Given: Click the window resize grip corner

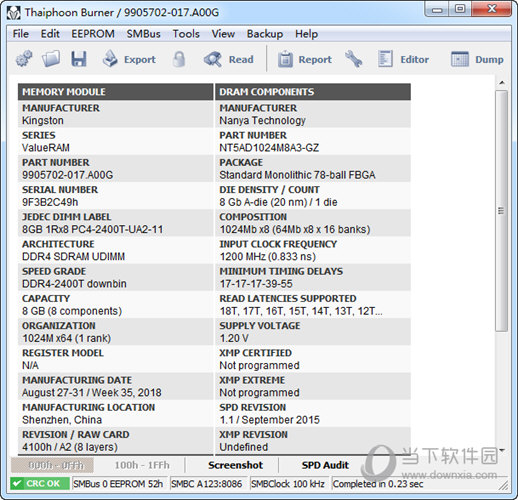Looking at the screenshot, I should coord(504,485).
